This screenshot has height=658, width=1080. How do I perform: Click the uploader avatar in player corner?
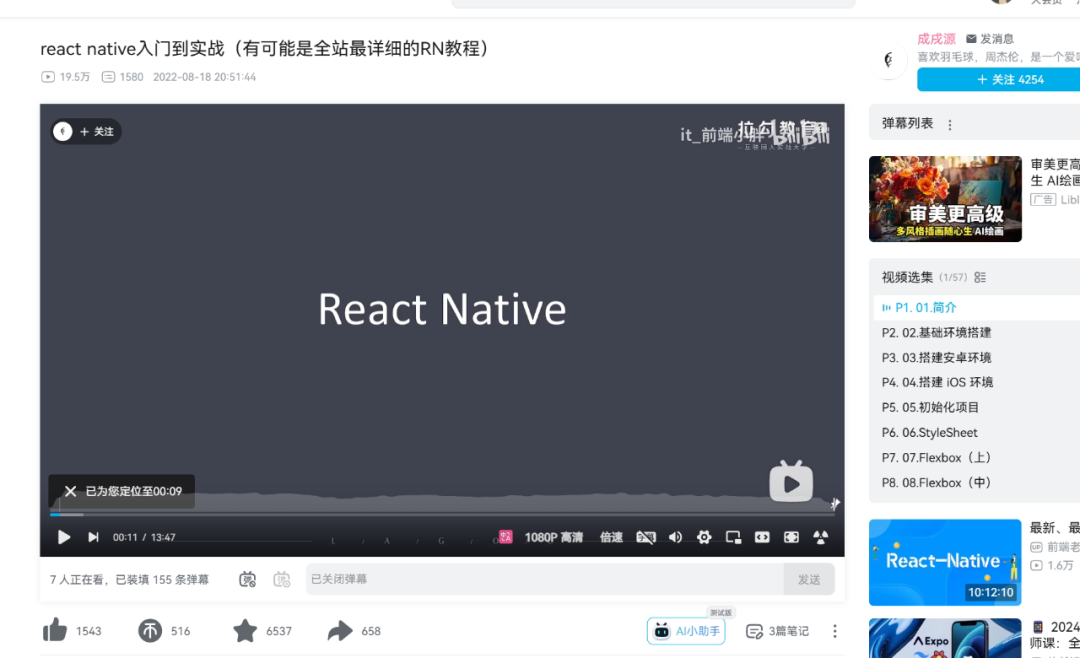63,131
